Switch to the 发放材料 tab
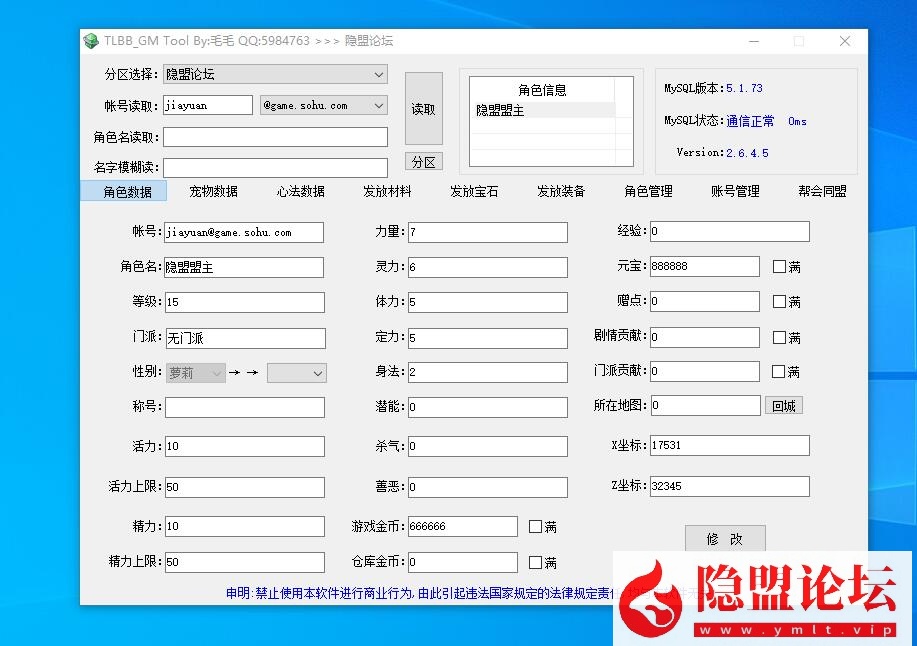Screen dimensions: 917x646 point(387,191)
